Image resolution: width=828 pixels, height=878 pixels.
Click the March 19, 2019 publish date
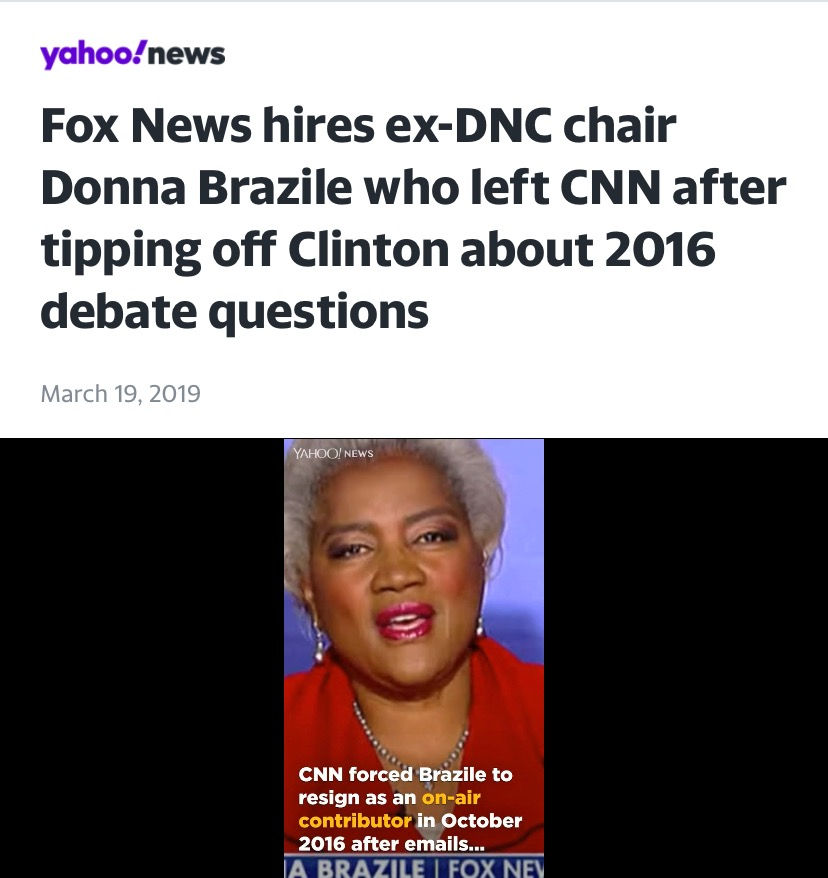tap(120, 394)
